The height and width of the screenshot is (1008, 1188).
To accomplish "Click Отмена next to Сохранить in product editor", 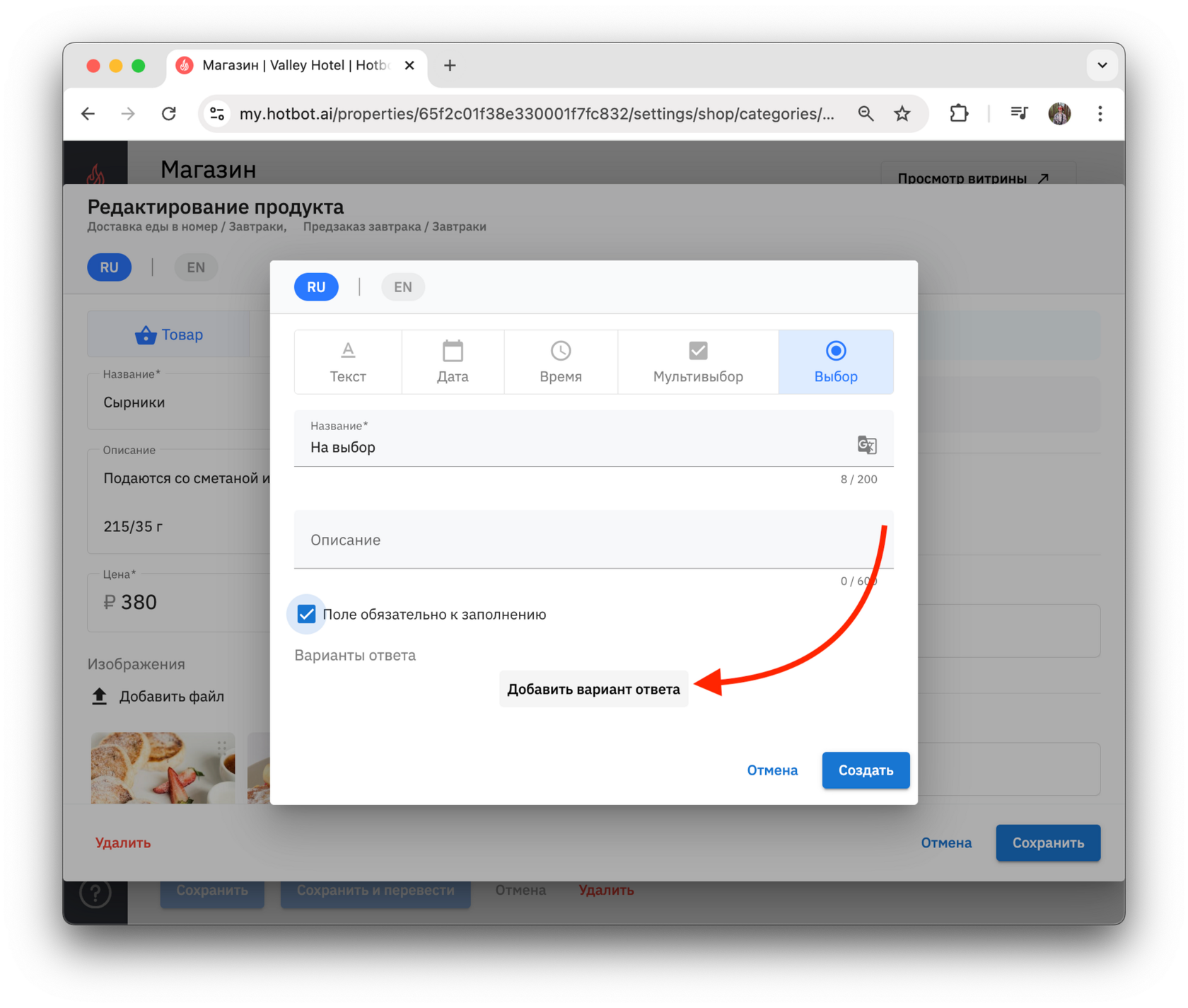I will point(946,842).
